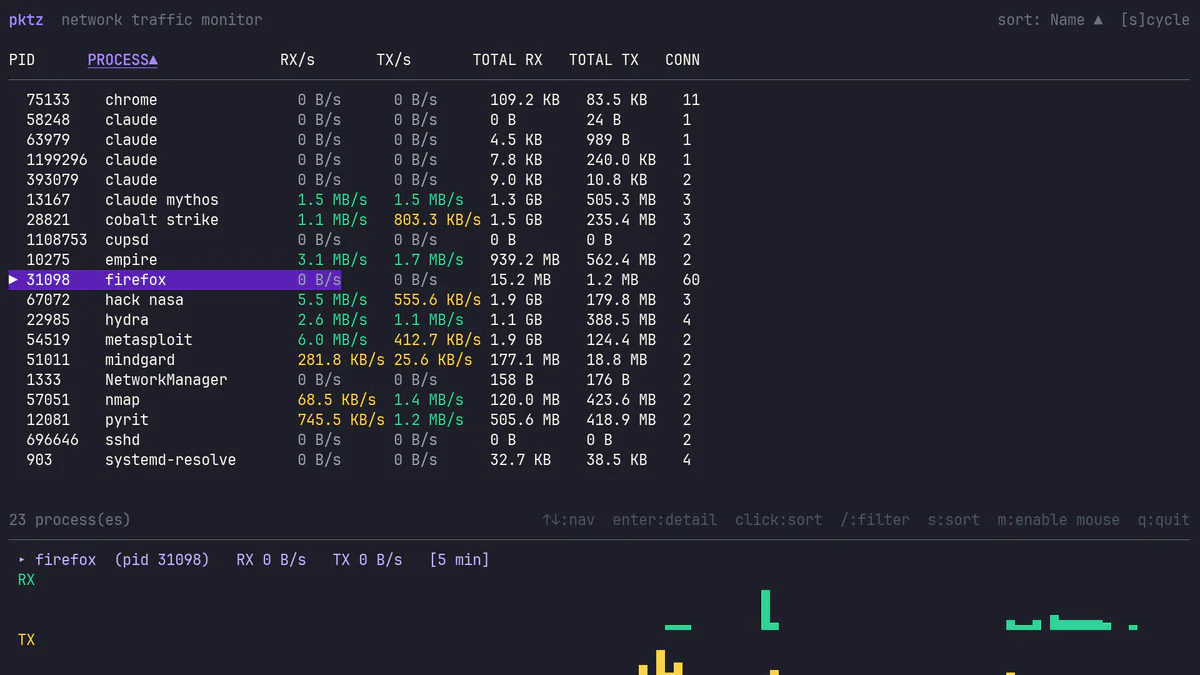Sort by the TOTAL TX column header
Viewport: 1200px width, 675px height.
[x=604, y=60]
